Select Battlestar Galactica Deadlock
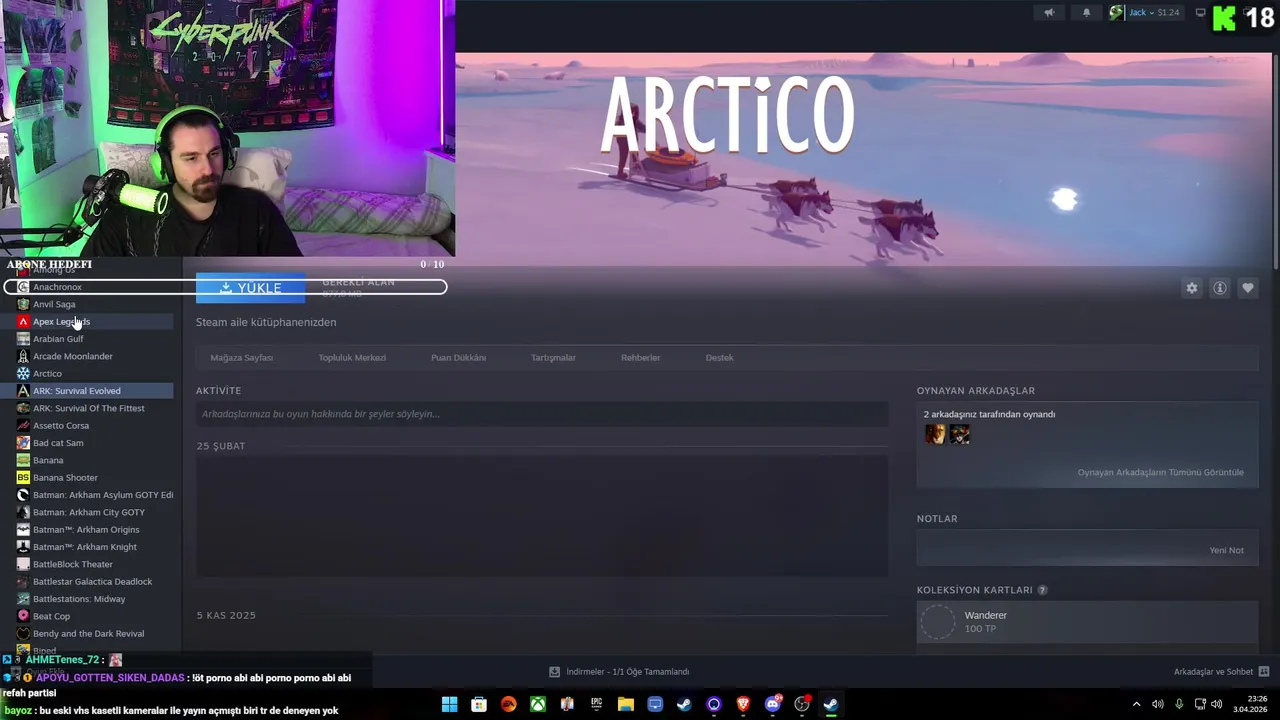Image resolution: width=1280 pixels, height=720 pixels. (92, 582)
